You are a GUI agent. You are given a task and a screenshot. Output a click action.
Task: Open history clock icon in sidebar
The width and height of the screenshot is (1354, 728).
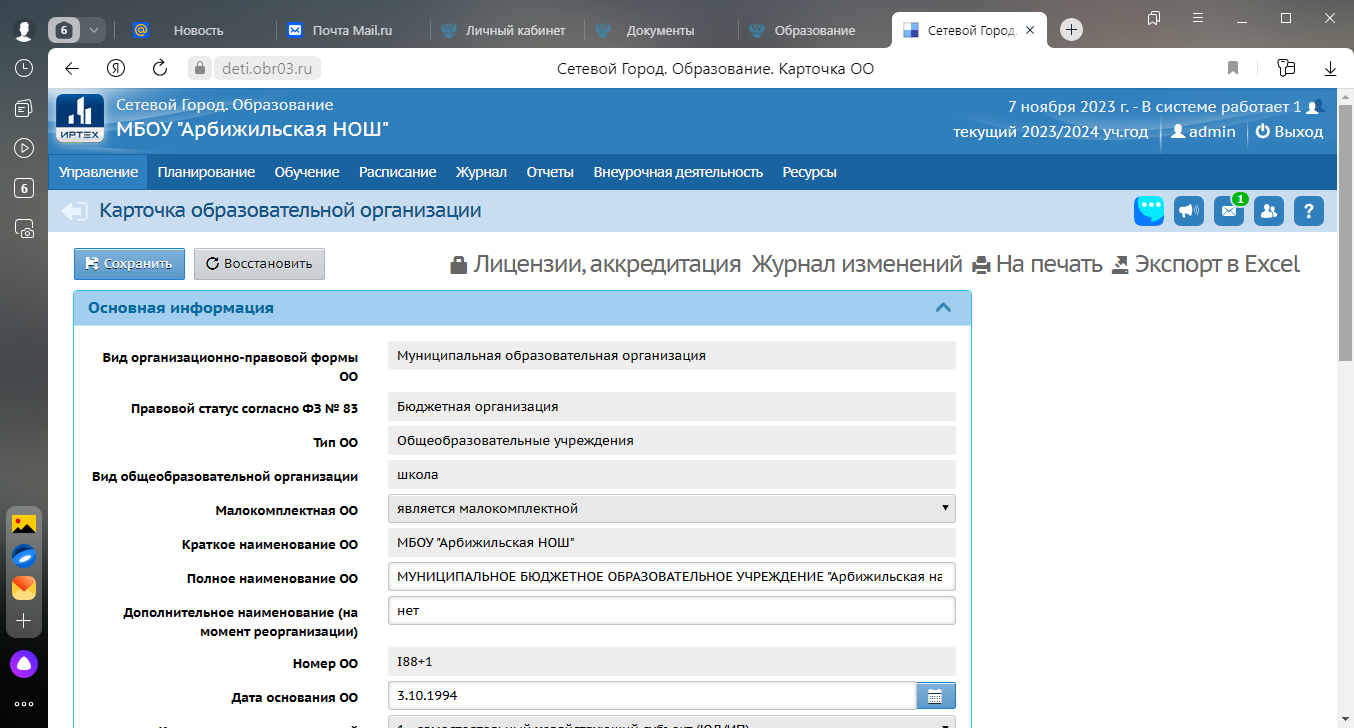point(24,68)
